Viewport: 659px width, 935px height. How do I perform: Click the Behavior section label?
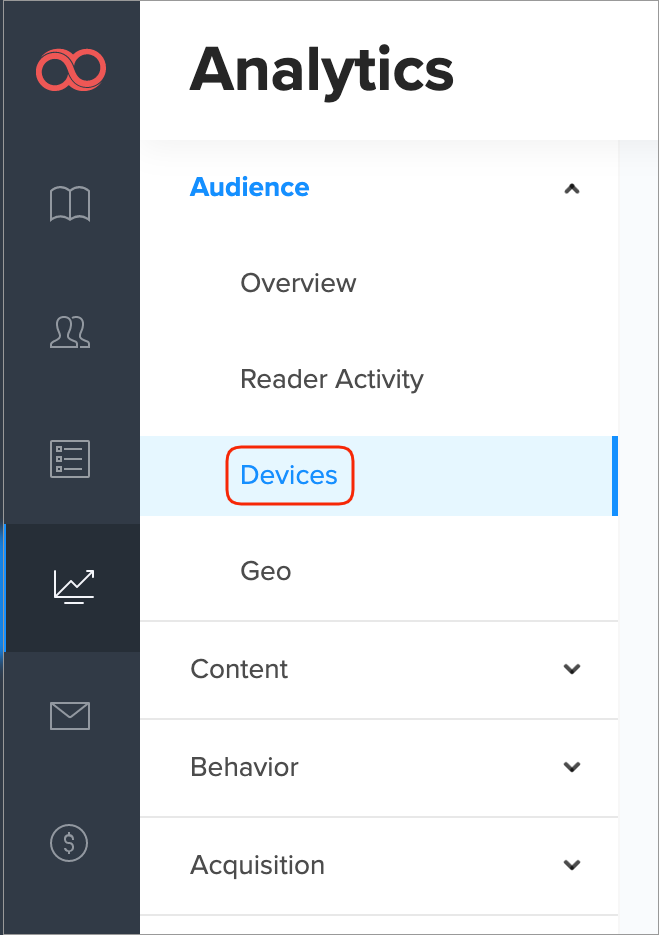tap(244, 767)
